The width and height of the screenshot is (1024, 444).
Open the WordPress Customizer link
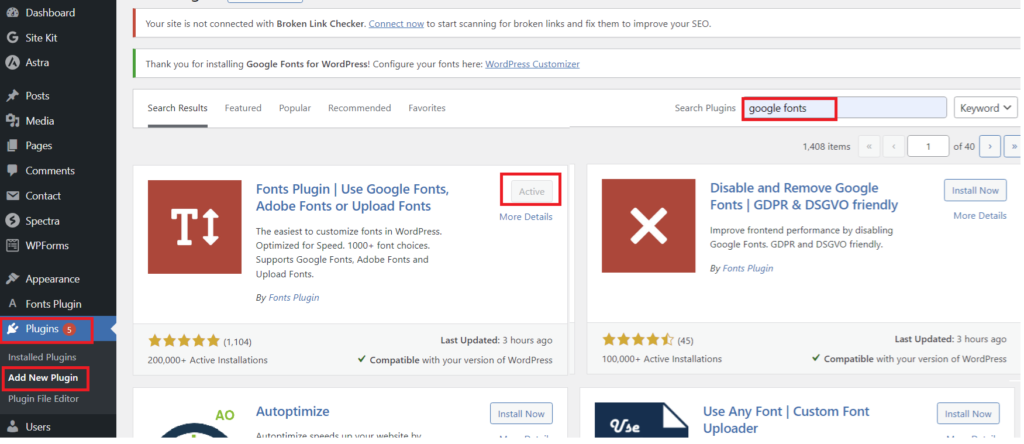(532, 64)
